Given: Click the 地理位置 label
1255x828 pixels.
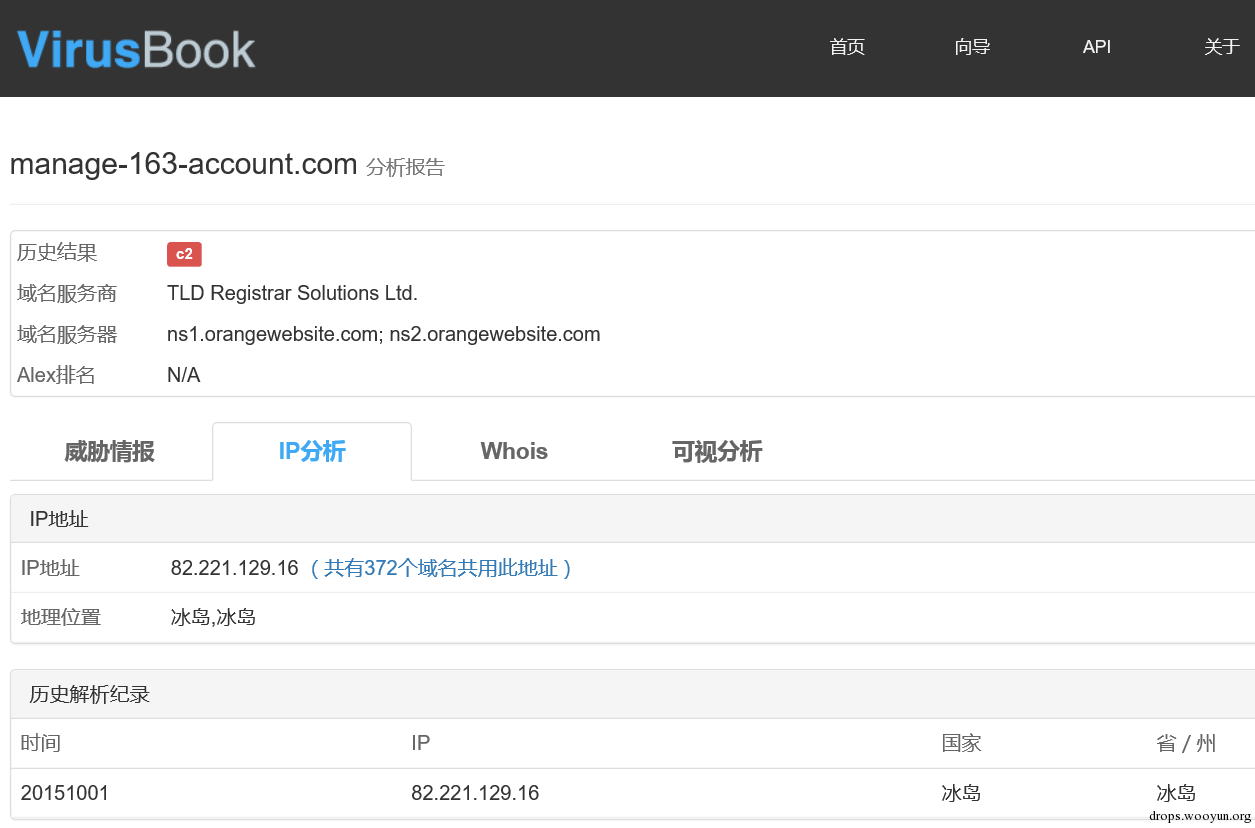Looking at the screenshot, I should (x=61, y=617).
